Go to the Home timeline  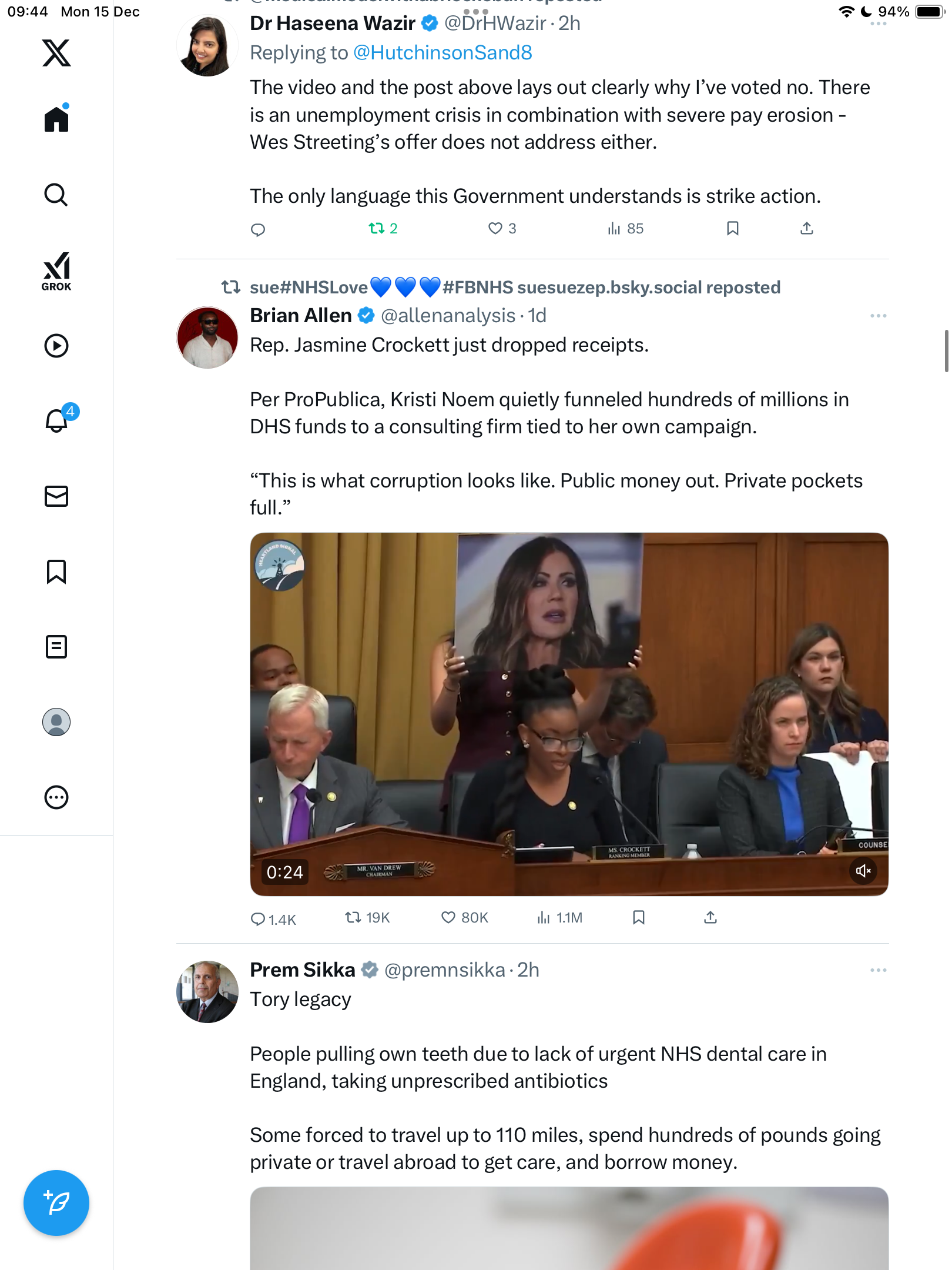tap(56, 119)
